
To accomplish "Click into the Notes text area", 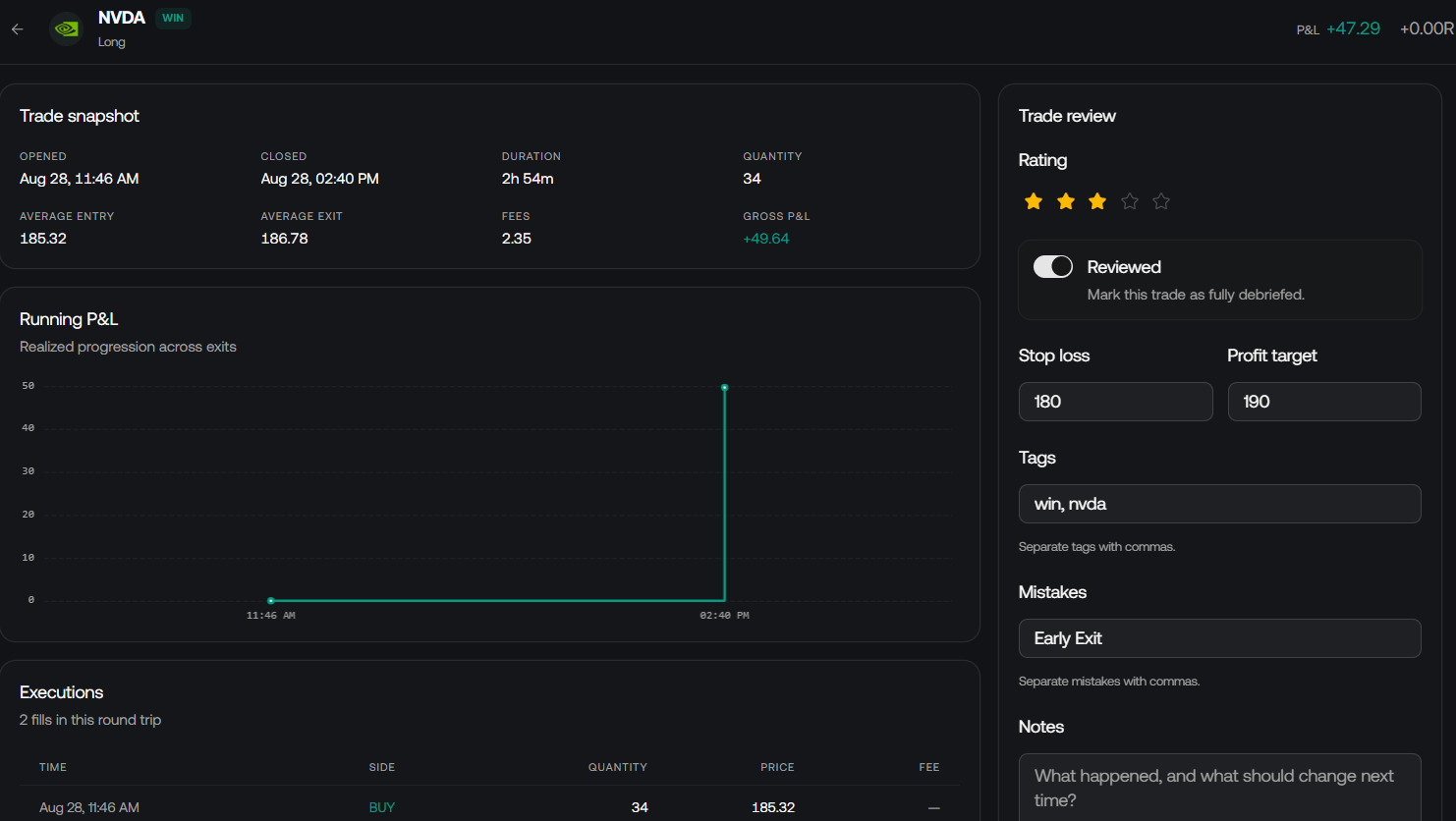I will point(1219,787).
